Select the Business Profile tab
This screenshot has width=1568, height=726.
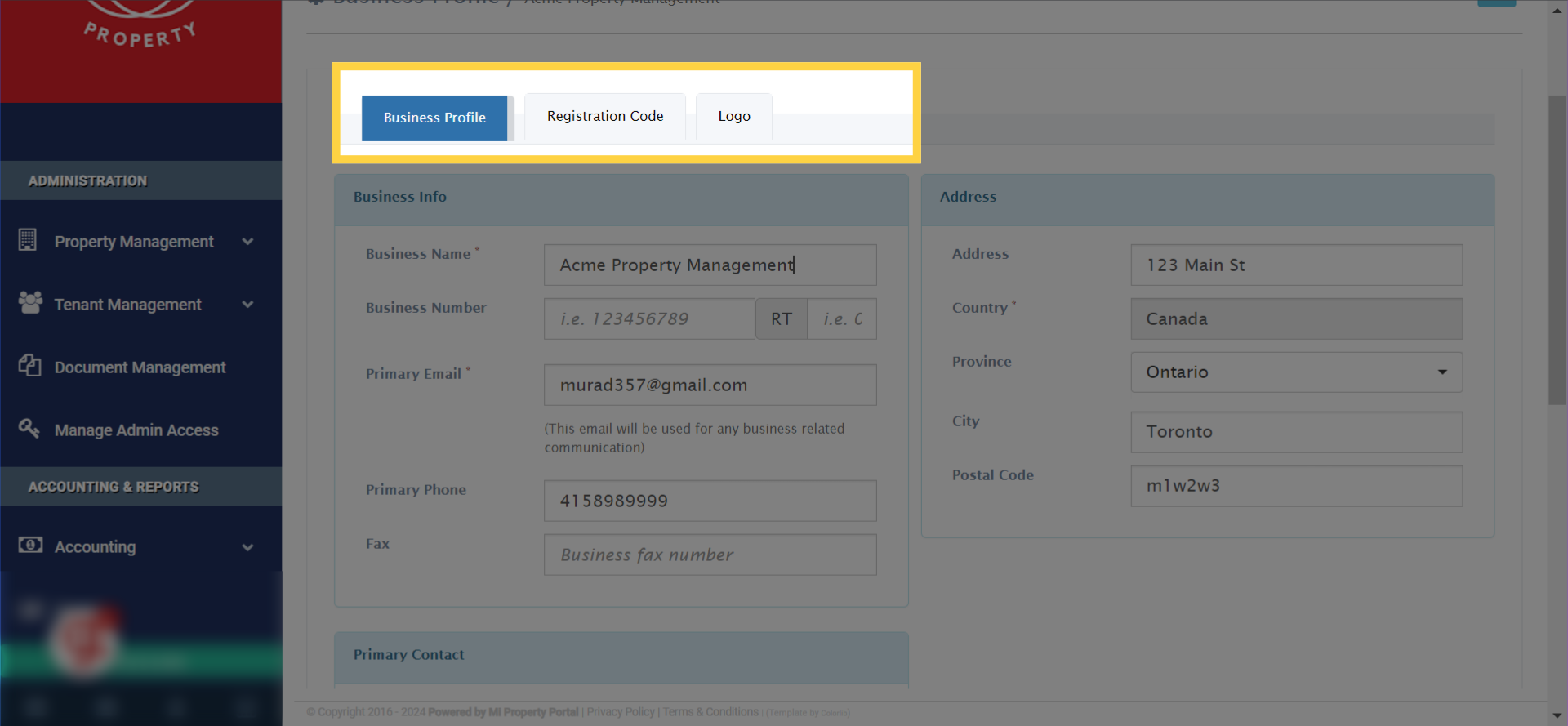pos(434,118)
